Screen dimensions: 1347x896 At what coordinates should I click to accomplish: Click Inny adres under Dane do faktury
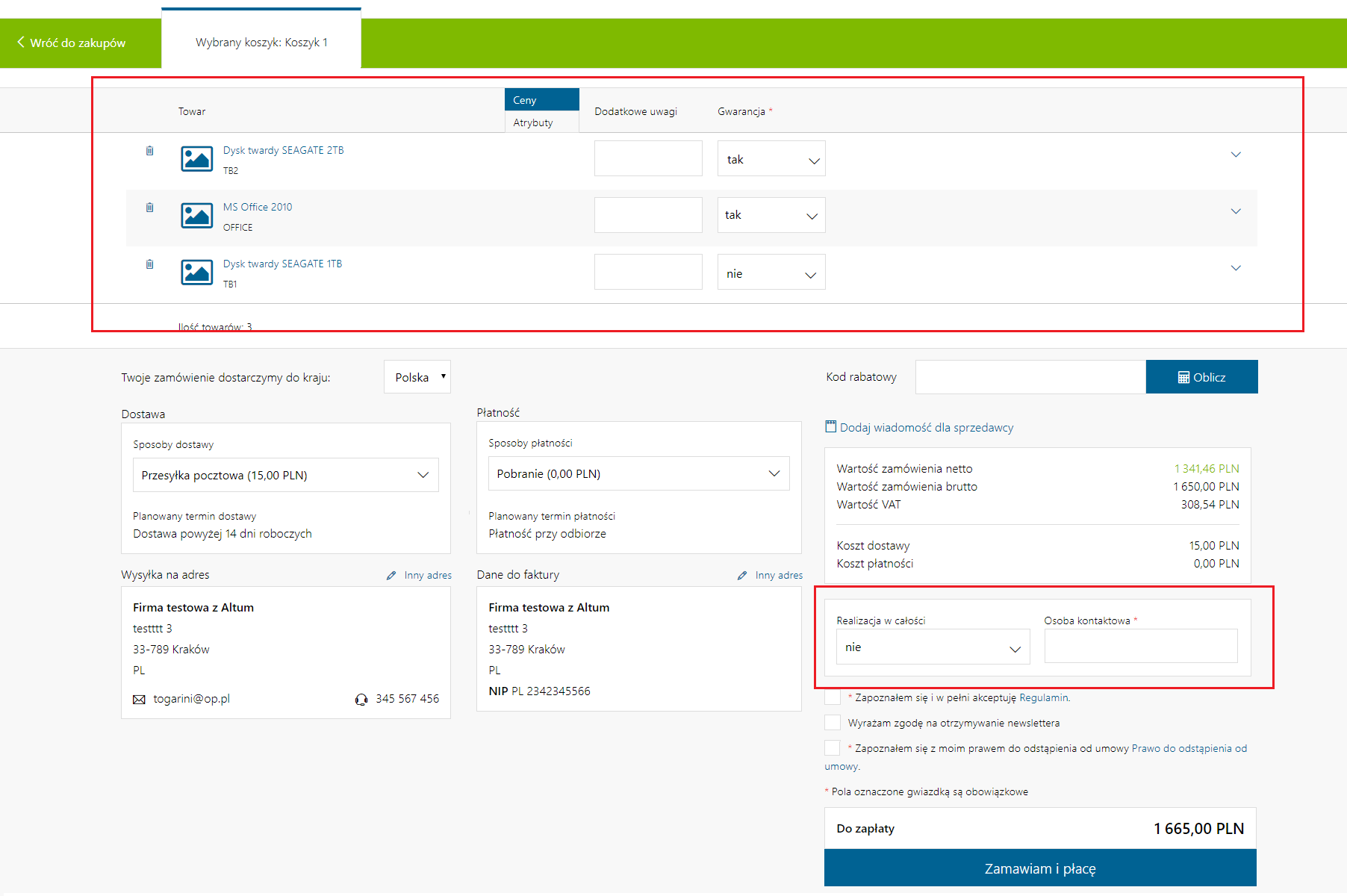tap(779, 576)
